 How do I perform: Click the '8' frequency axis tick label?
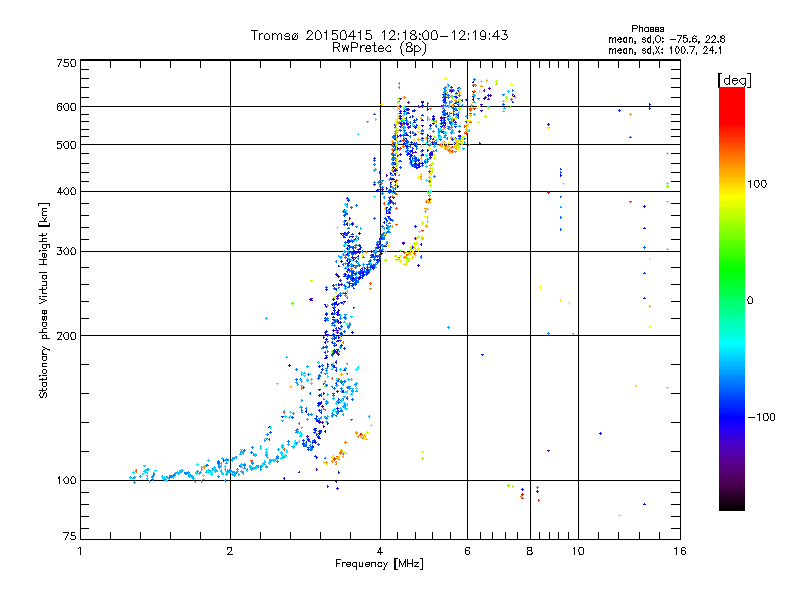(530, 551)
